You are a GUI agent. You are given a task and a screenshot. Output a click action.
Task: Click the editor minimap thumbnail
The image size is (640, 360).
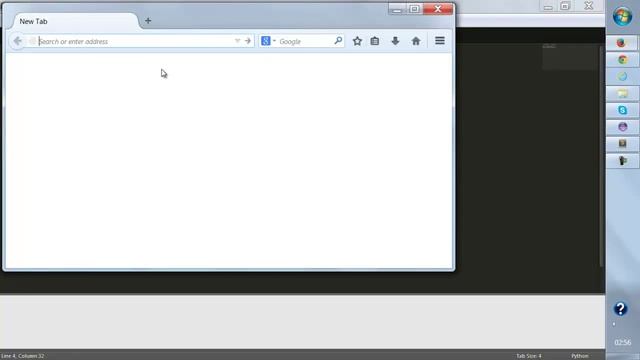coord(570,57)
